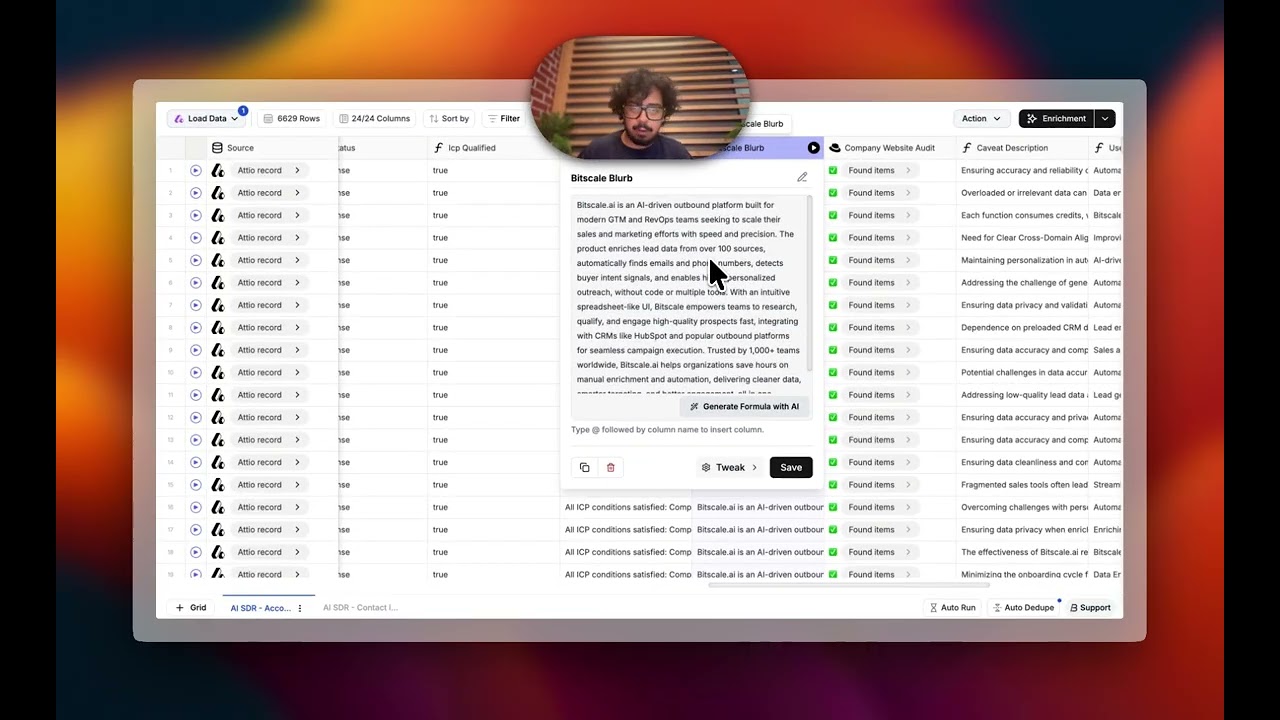
Task: Click the Attio logo in row 10
Action: point(218,372)
